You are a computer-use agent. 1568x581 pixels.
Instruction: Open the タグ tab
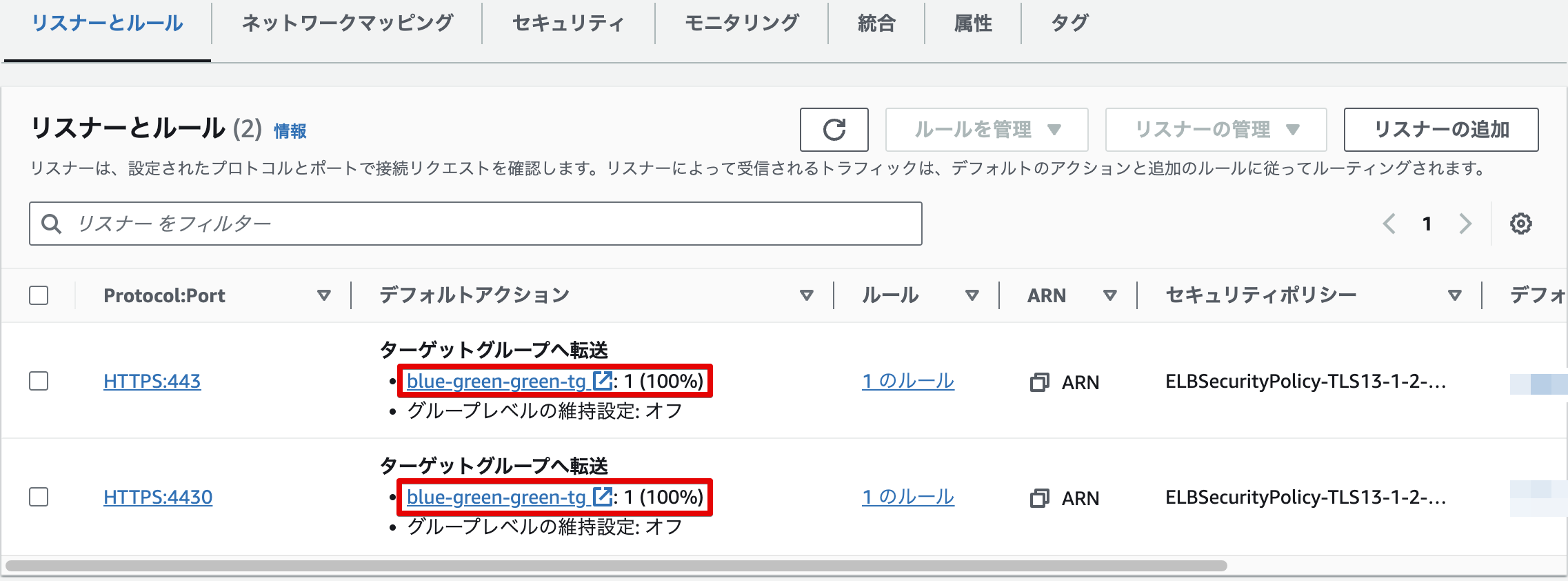pyautogui.click(x=1069, y=23)
